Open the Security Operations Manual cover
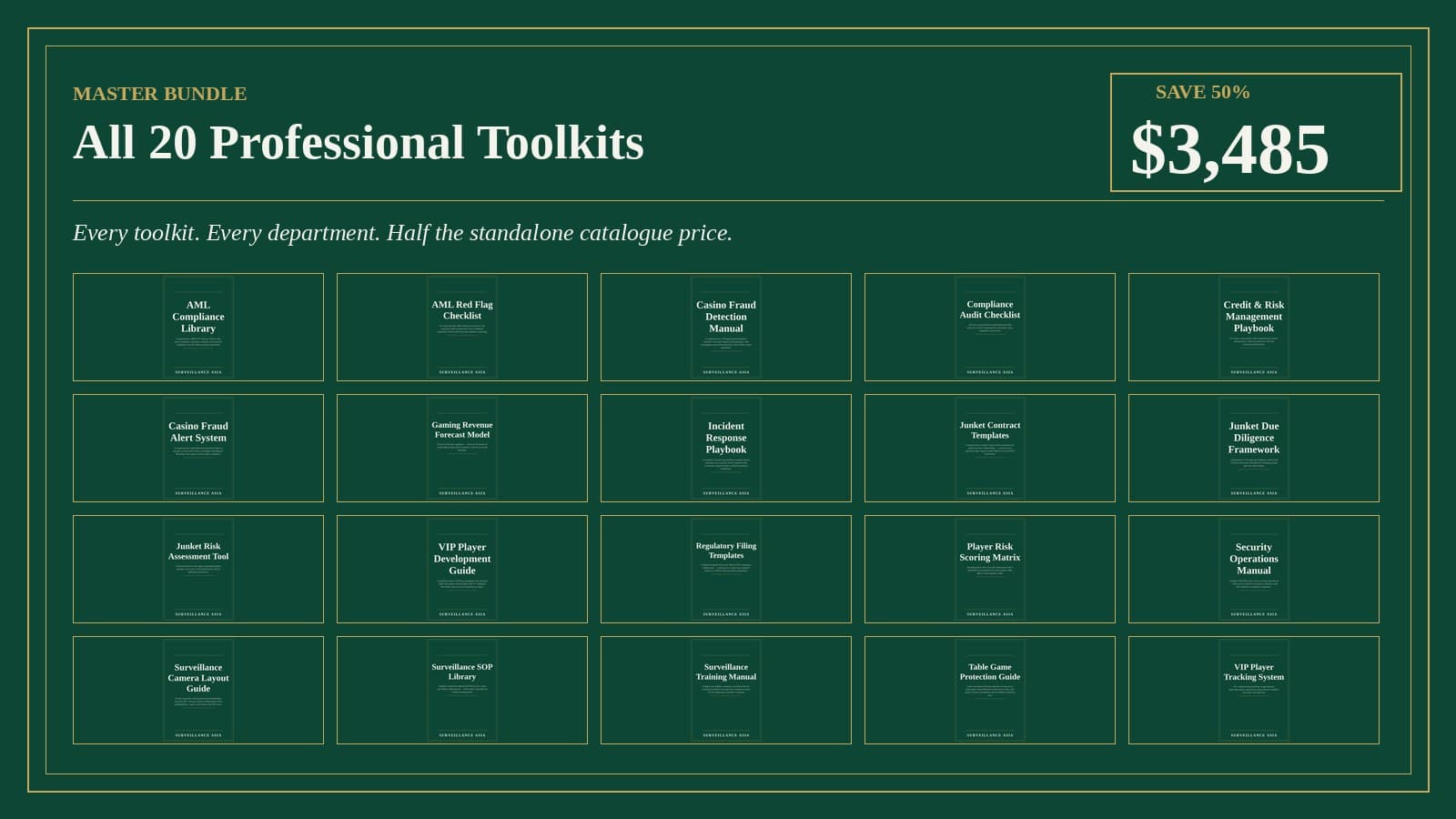The height and width of the screenshot is (819, 1456). (x=1254, y=569)
